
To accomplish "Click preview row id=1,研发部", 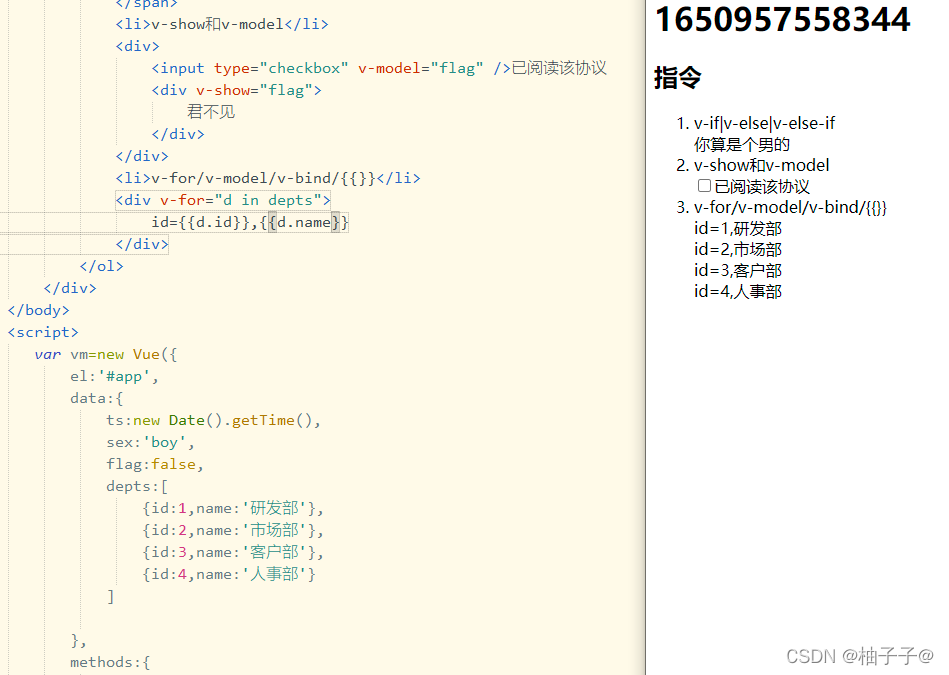I will [x=738, y=229].
